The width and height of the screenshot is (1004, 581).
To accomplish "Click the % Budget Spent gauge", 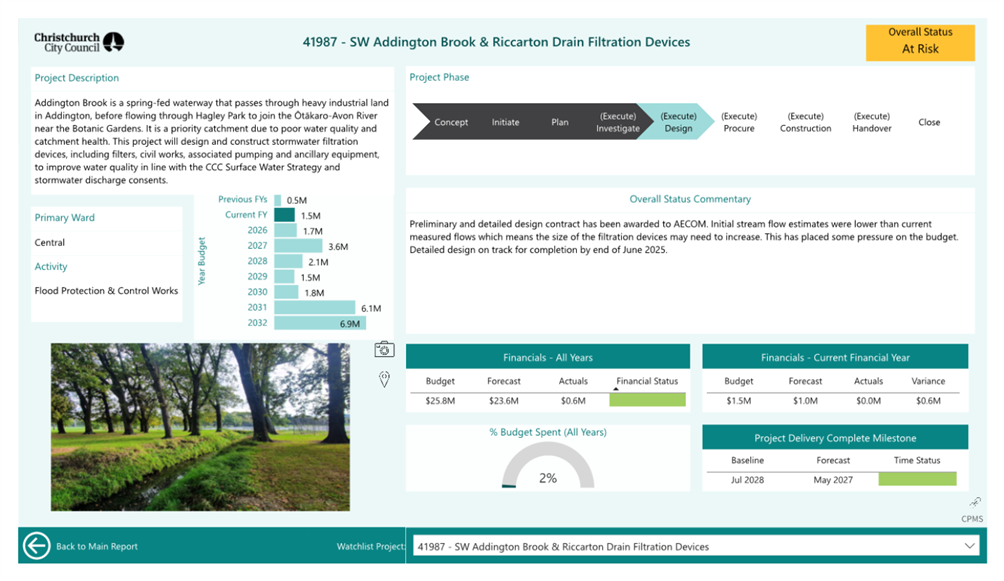I will pos(547,466).
